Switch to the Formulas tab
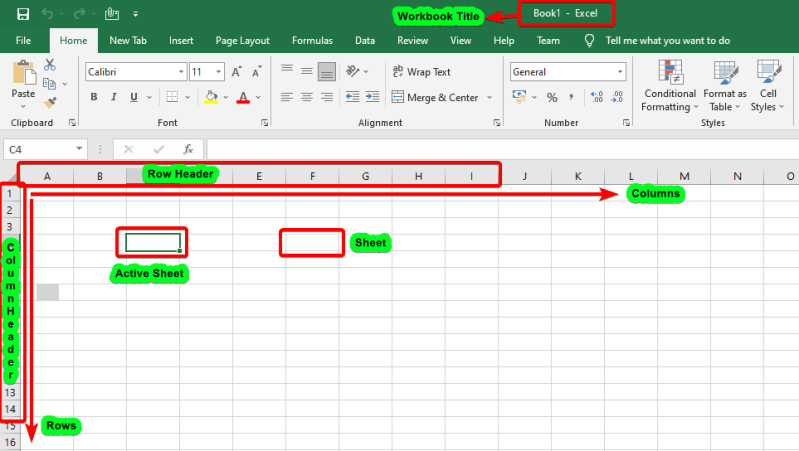The width and height of the screenshot is (799, 451). [x=312, y=40]
